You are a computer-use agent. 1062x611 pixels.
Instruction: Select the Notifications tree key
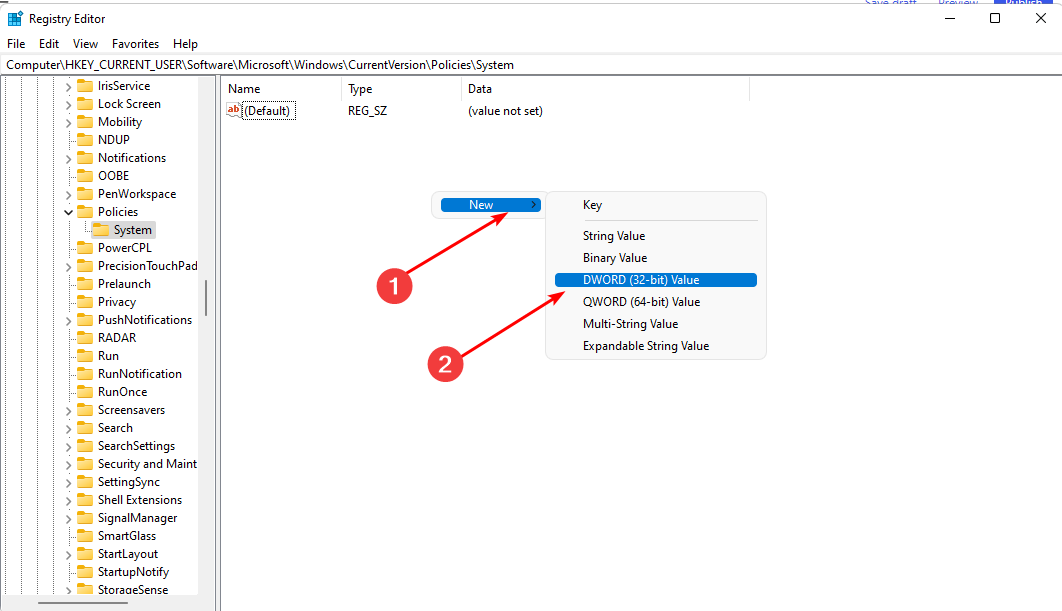click(131, 158)
